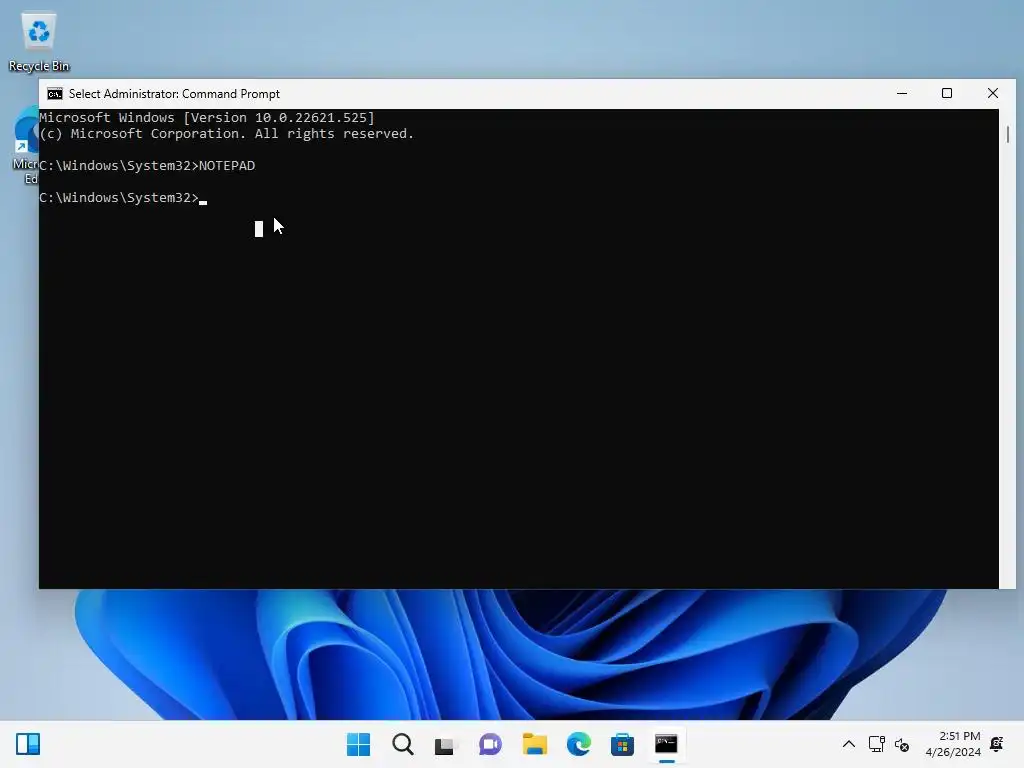The height and width of the screenshot is (768, 1024).
Task: Open the Windows Start menu
Action: [358, 744]
